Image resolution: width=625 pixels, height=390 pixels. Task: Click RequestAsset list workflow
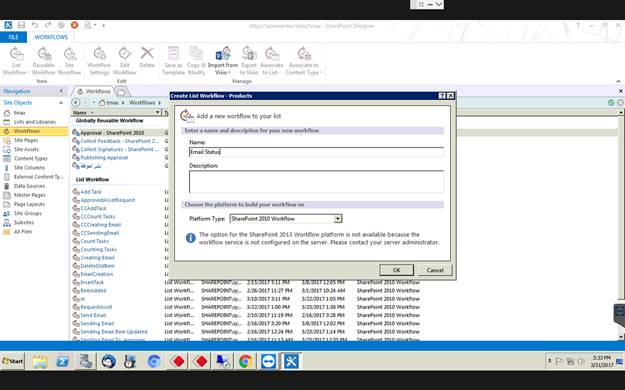96,307
